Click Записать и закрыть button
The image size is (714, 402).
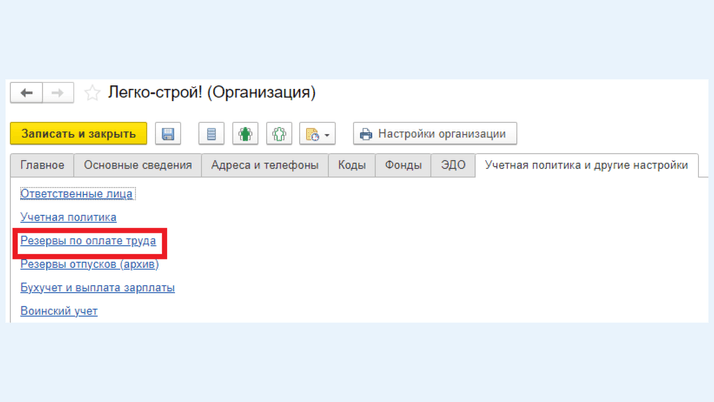pyautogui.click(x=78, y=134)
